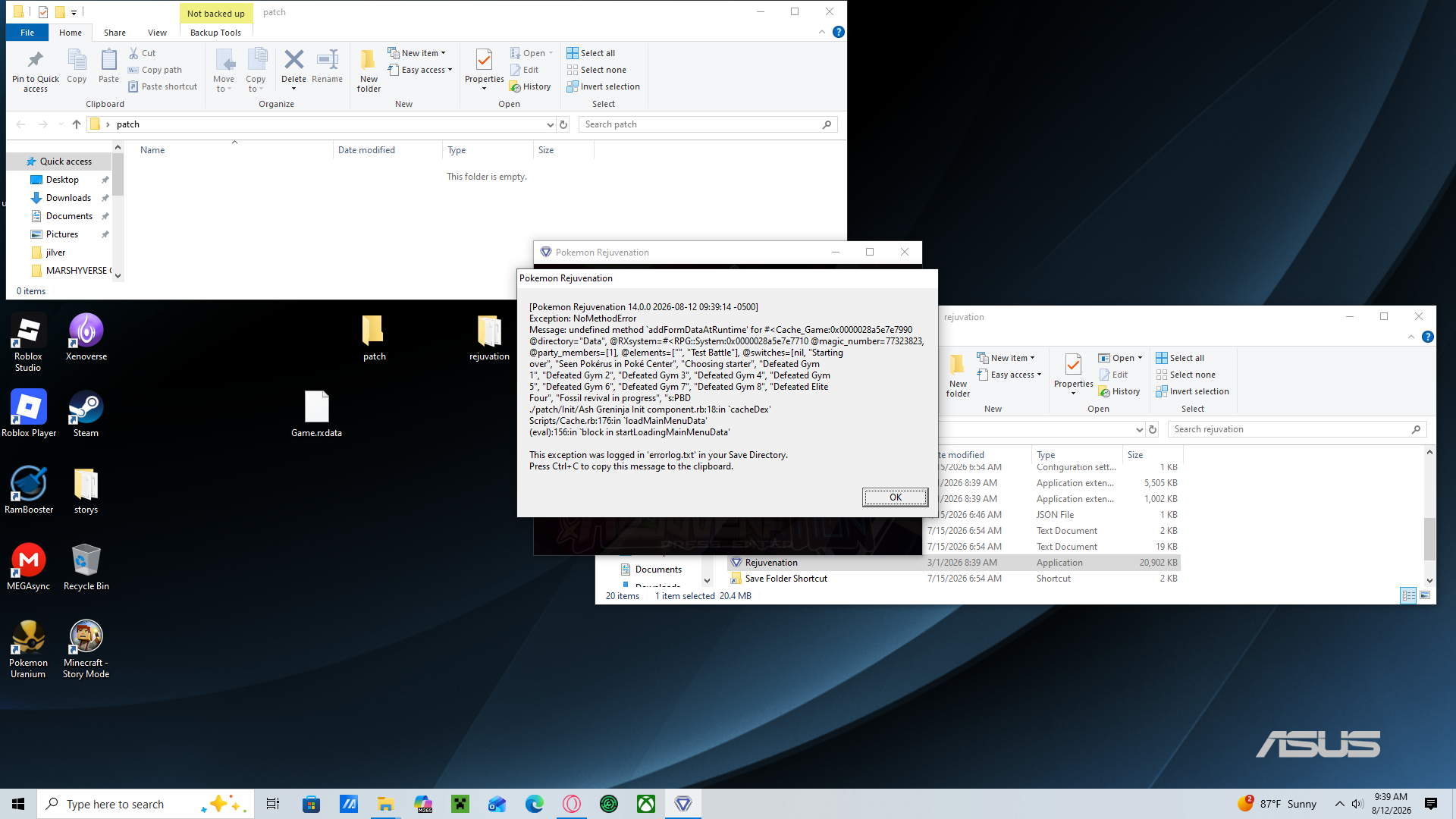Viewport: 1456px width, 819px height.
Task: Sort by Date modified column in patch window
Action: (387, 150)
